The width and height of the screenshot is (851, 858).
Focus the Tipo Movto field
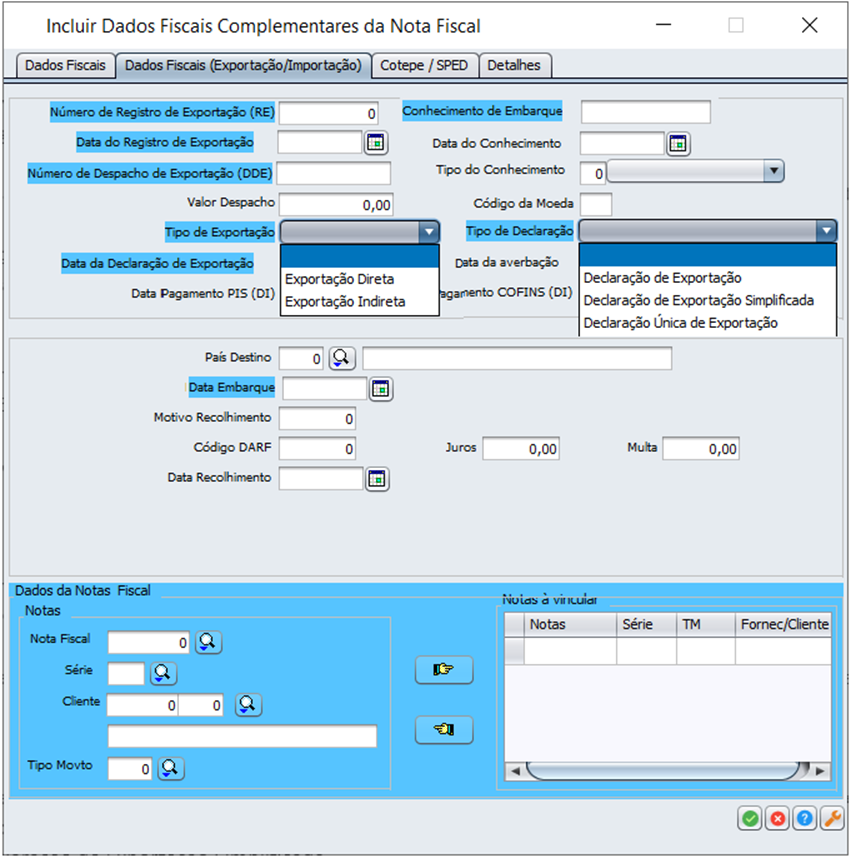tap(130, 769)
